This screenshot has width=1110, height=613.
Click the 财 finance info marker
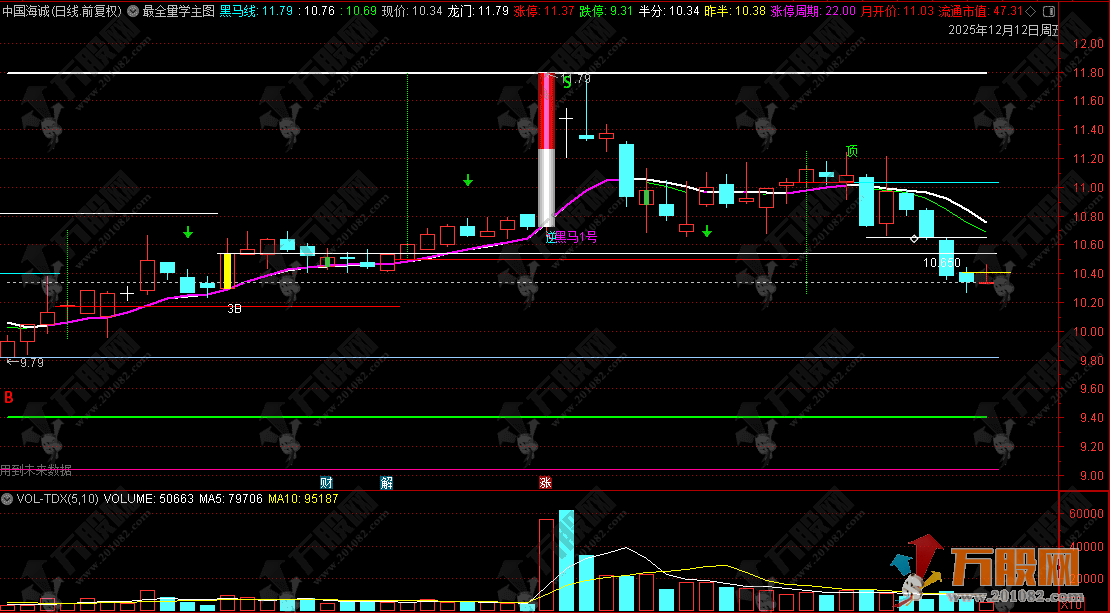click(326, 483)
